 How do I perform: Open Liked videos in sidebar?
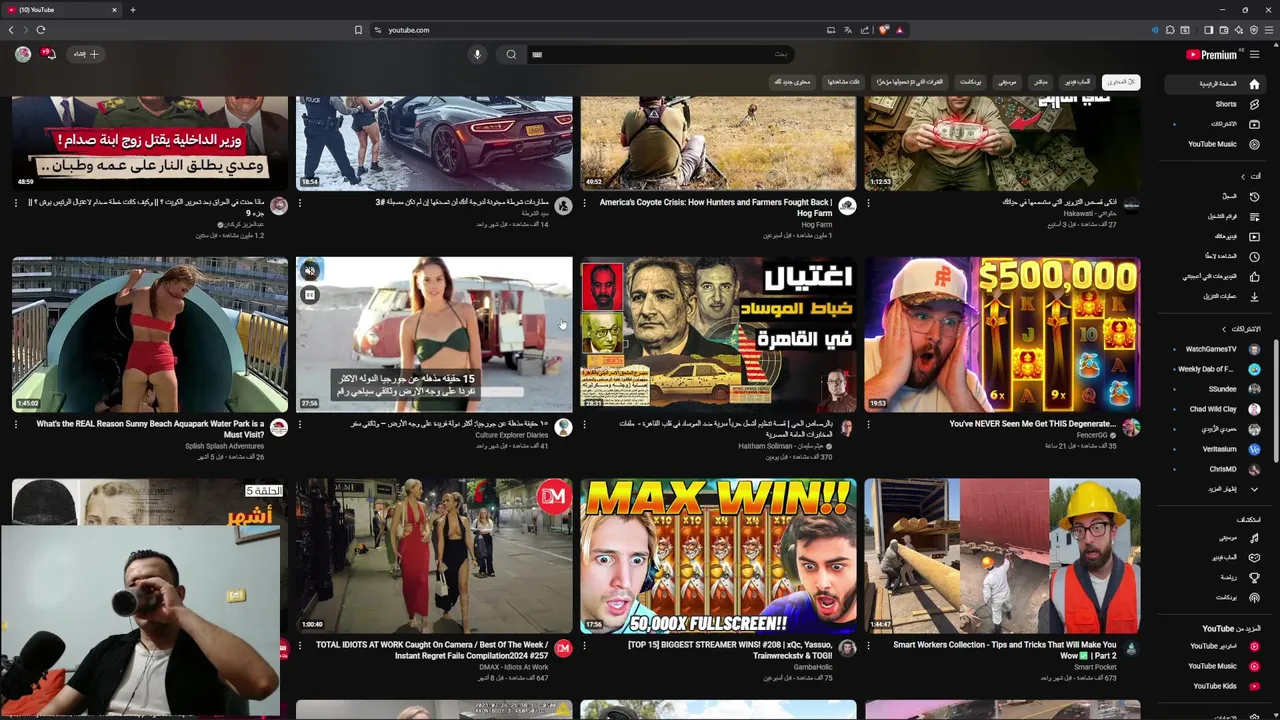(x=1217, y=276)
